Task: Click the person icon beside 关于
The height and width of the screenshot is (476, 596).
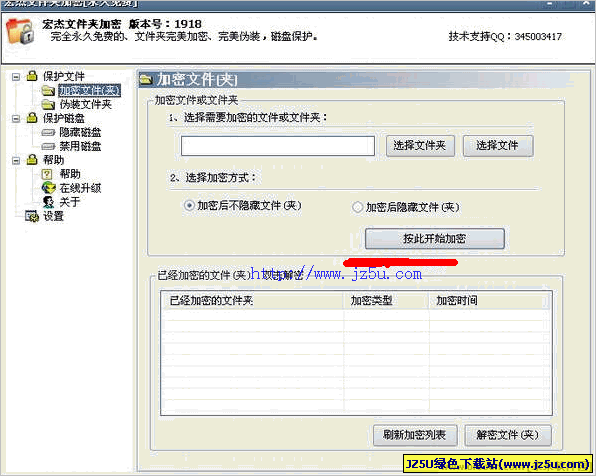Action: tap(48, 202)
